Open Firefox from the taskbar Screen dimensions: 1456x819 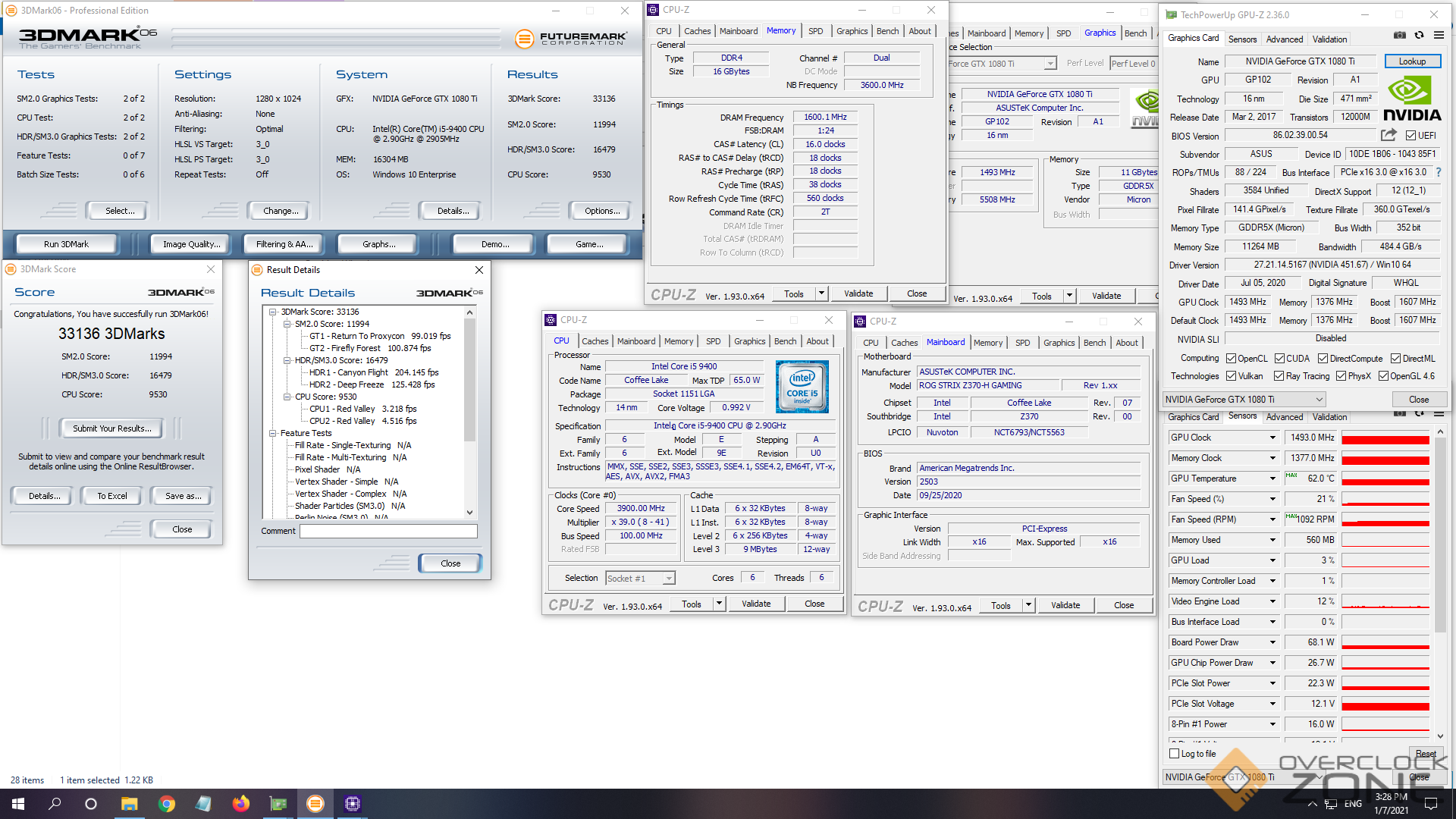pos(240,804)
